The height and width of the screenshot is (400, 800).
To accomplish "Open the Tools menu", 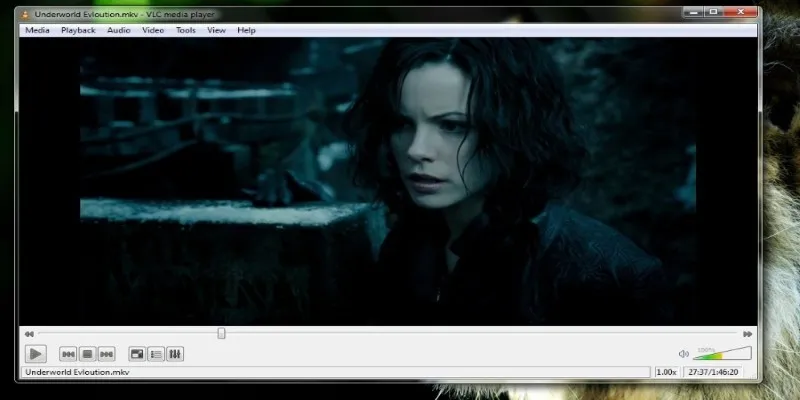I will pos(186,30).
